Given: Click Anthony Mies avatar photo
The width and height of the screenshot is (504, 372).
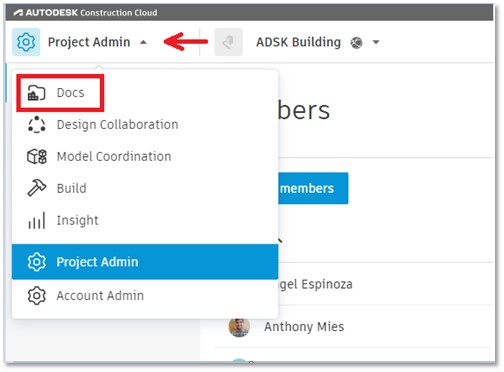Looking at the screenshot, I should click(x=239, y=327).
